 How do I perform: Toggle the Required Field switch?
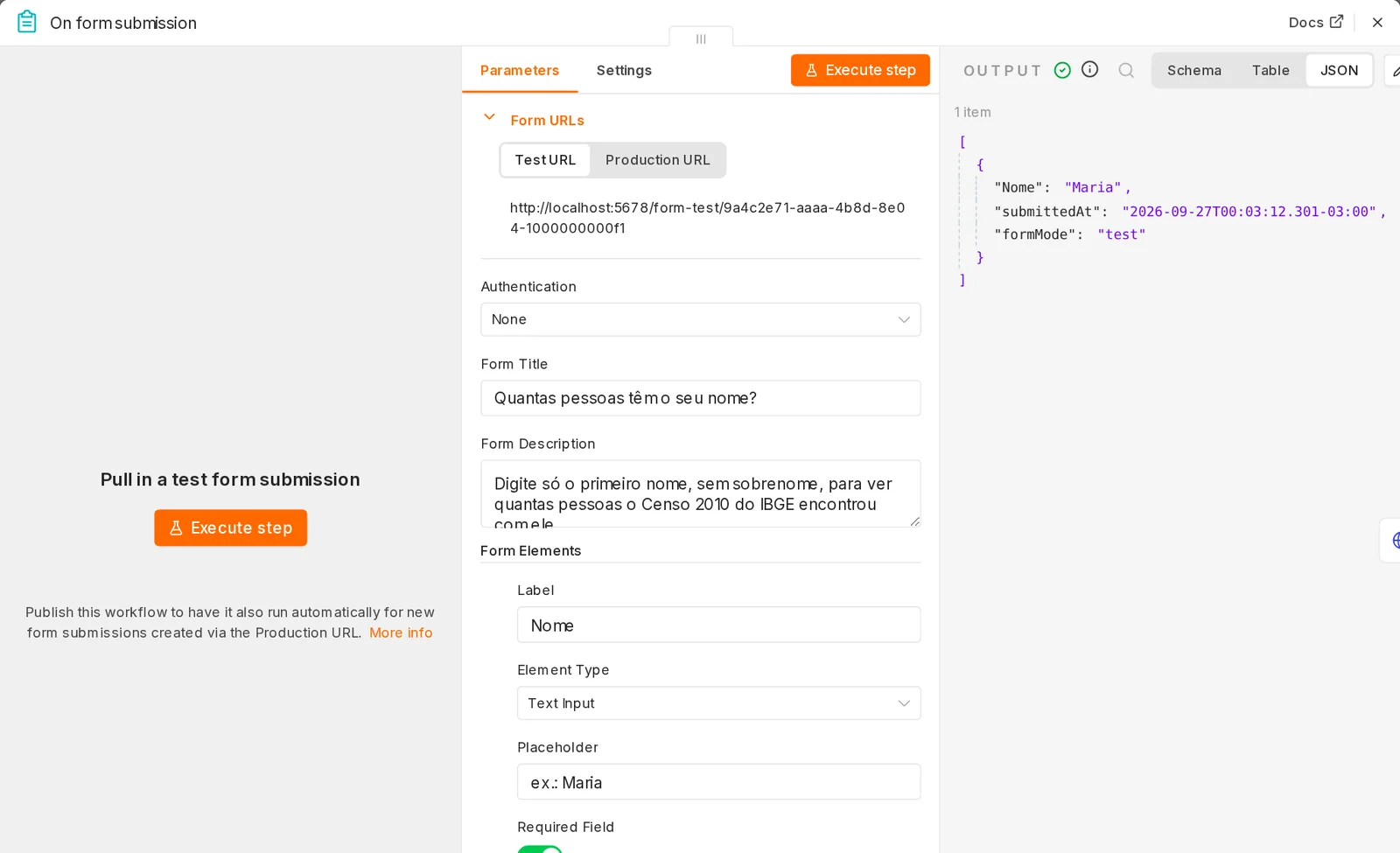point(540,850)
